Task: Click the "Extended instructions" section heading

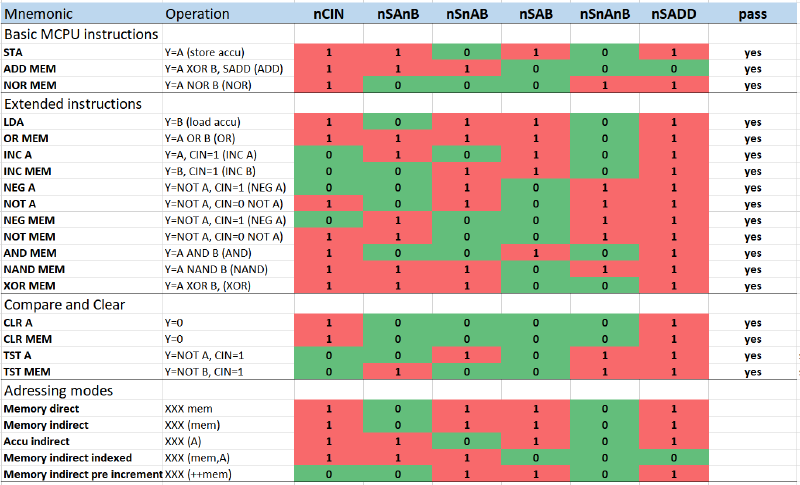Action: coord(73,103)
